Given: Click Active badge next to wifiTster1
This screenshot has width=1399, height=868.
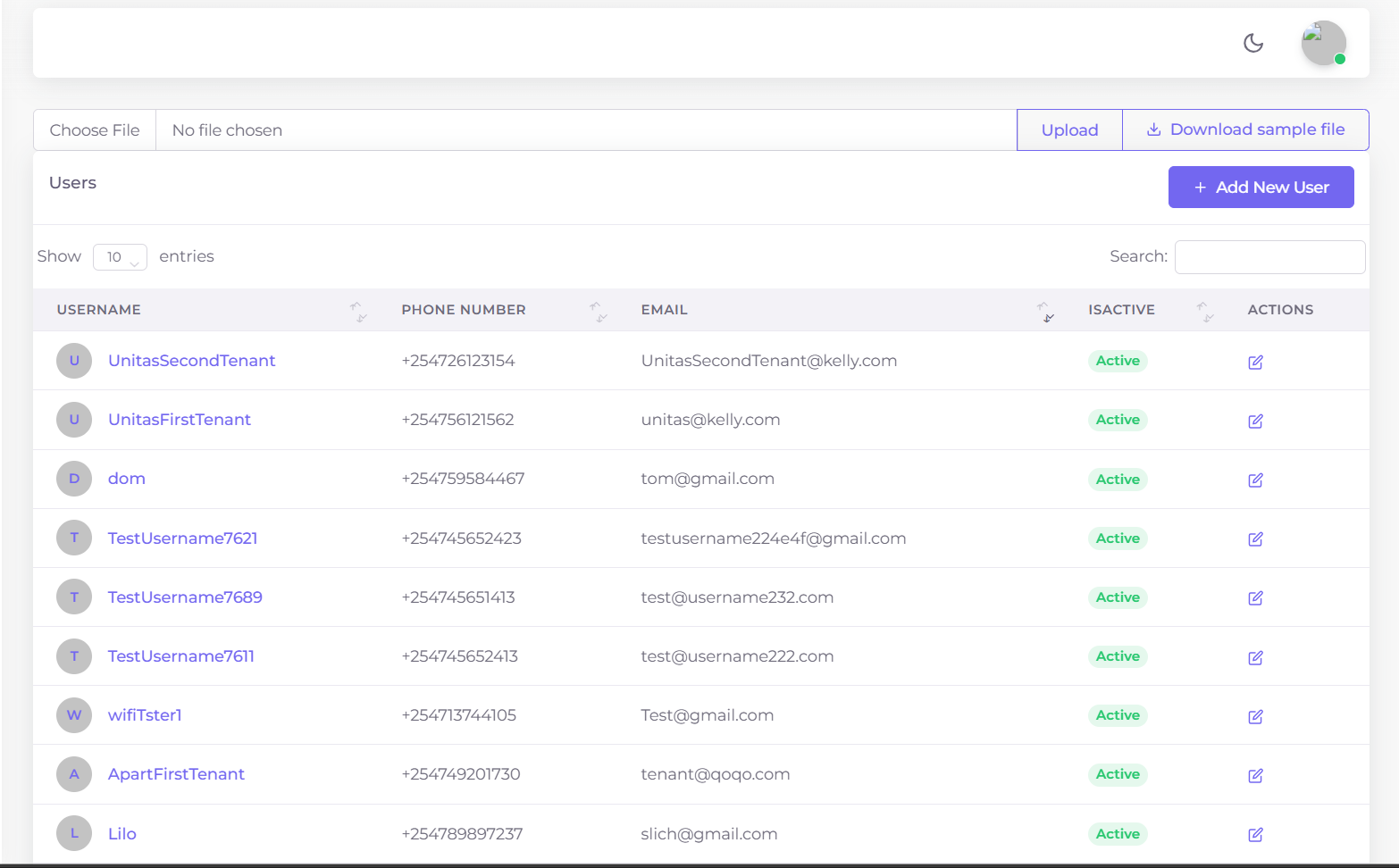Looking at the screenshot, I should tap(1118, 715).
